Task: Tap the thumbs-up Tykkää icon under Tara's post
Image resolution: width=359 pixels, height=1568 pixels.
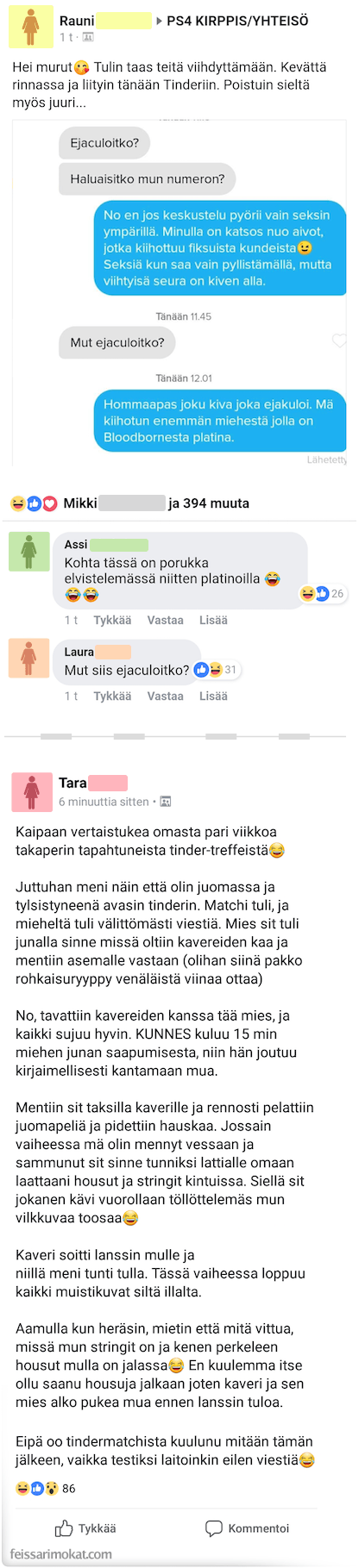Action: [x=64, y=1528]
